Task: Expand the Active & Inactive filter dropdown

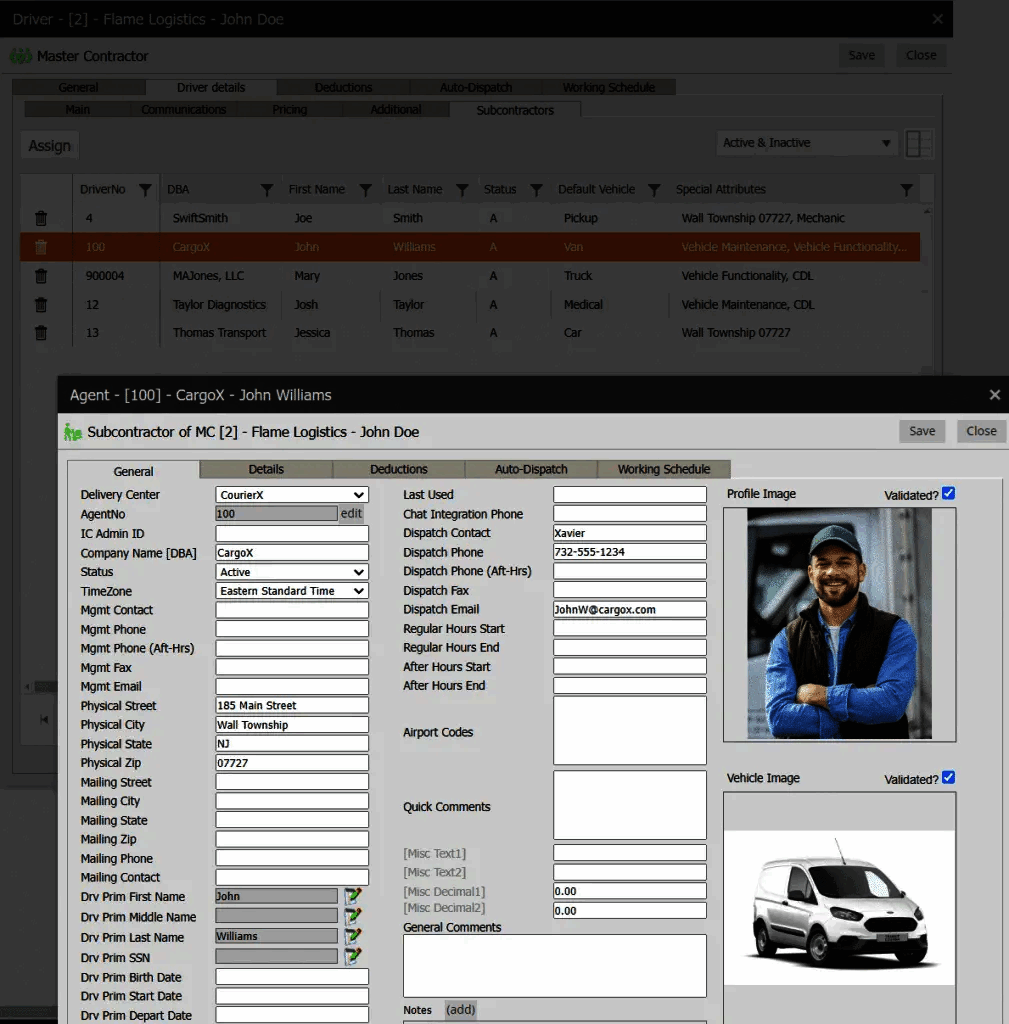Action: point(807,143)
